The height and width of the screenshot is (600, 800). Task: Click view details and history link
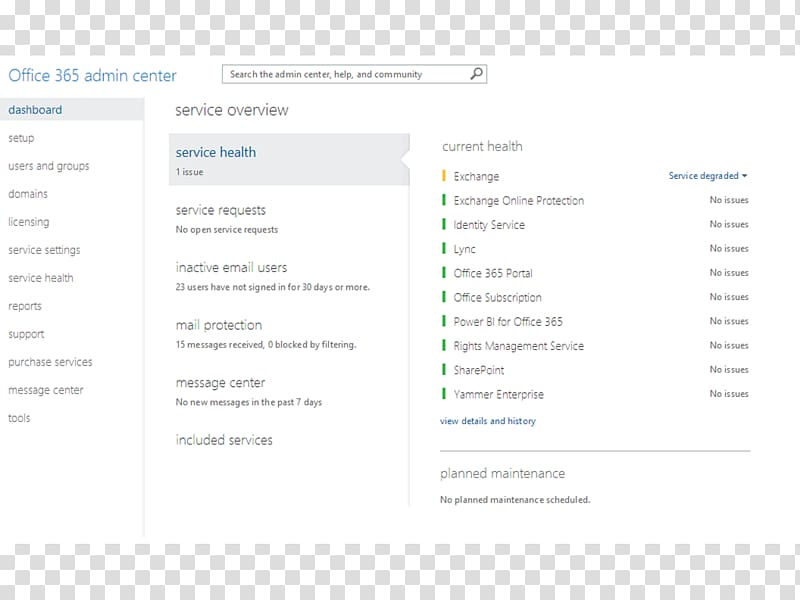pos(488,421)
